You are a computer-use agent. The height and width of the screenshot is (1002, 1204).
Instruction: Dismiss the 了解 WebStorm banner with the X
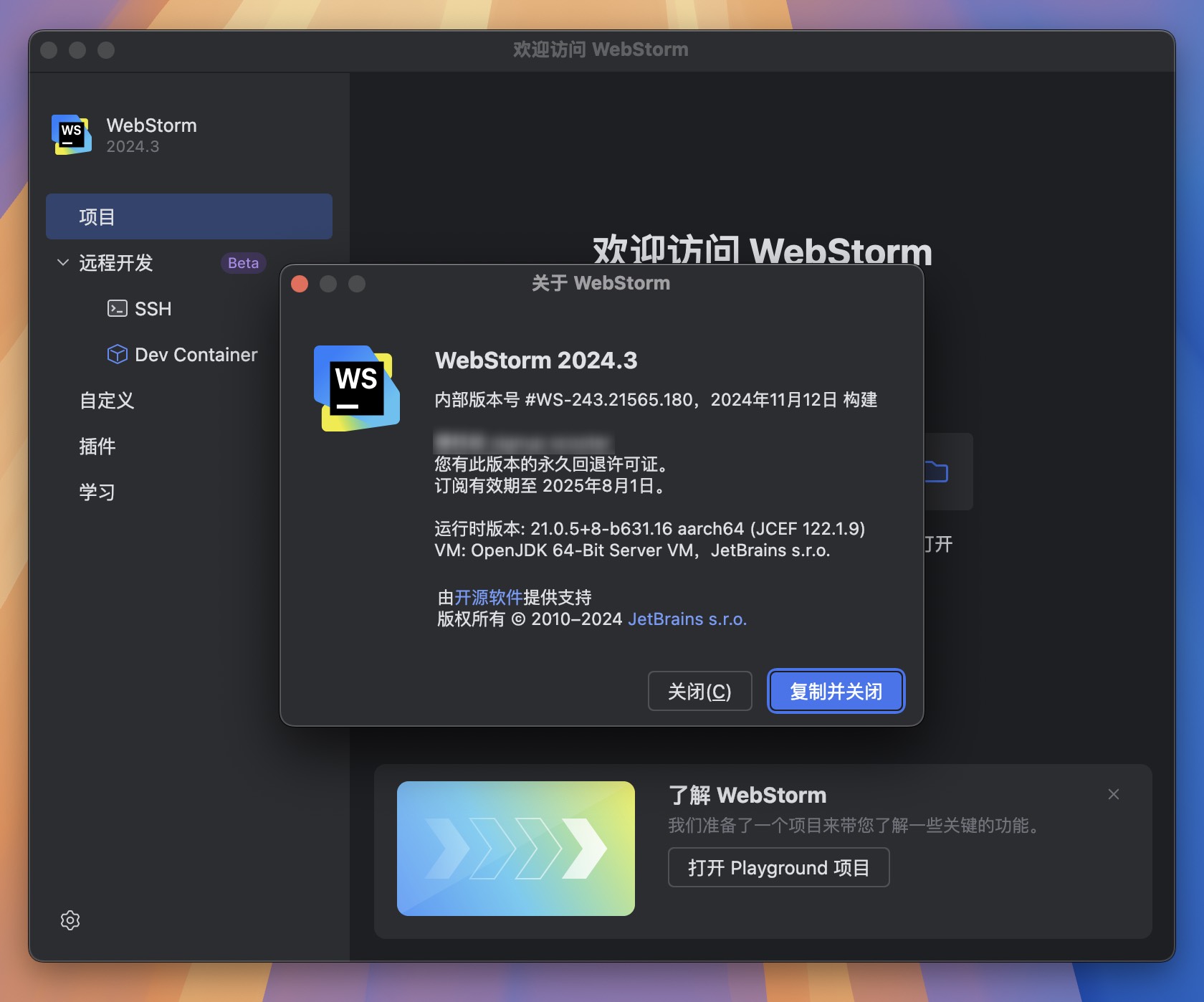(x=1114, y=794)
